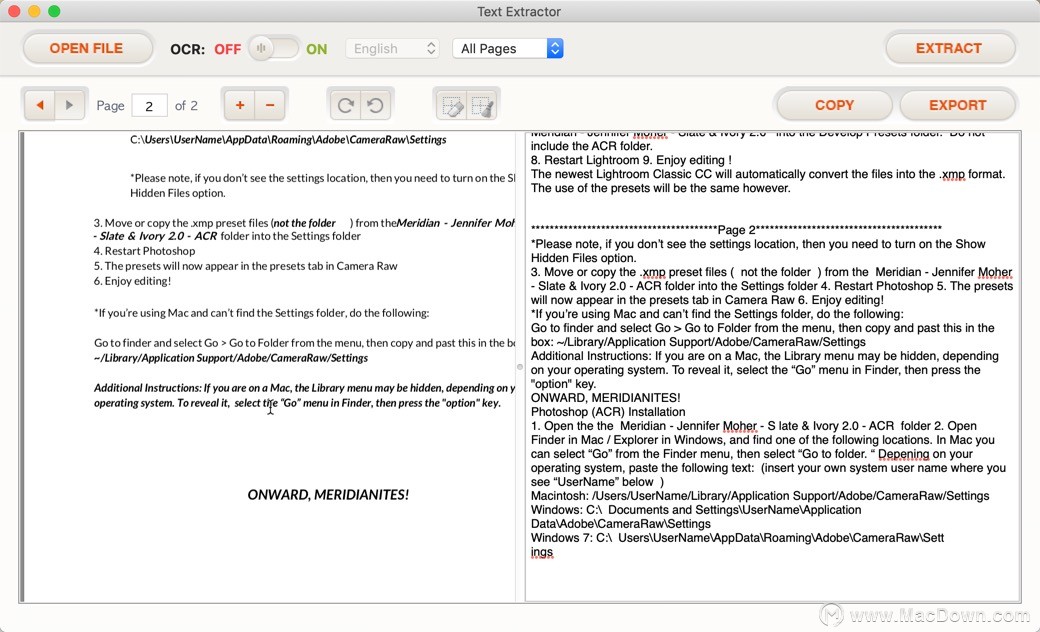The image size is (1040, 632).
Task: Zoom in with the plus button
Action: point(240,105)
